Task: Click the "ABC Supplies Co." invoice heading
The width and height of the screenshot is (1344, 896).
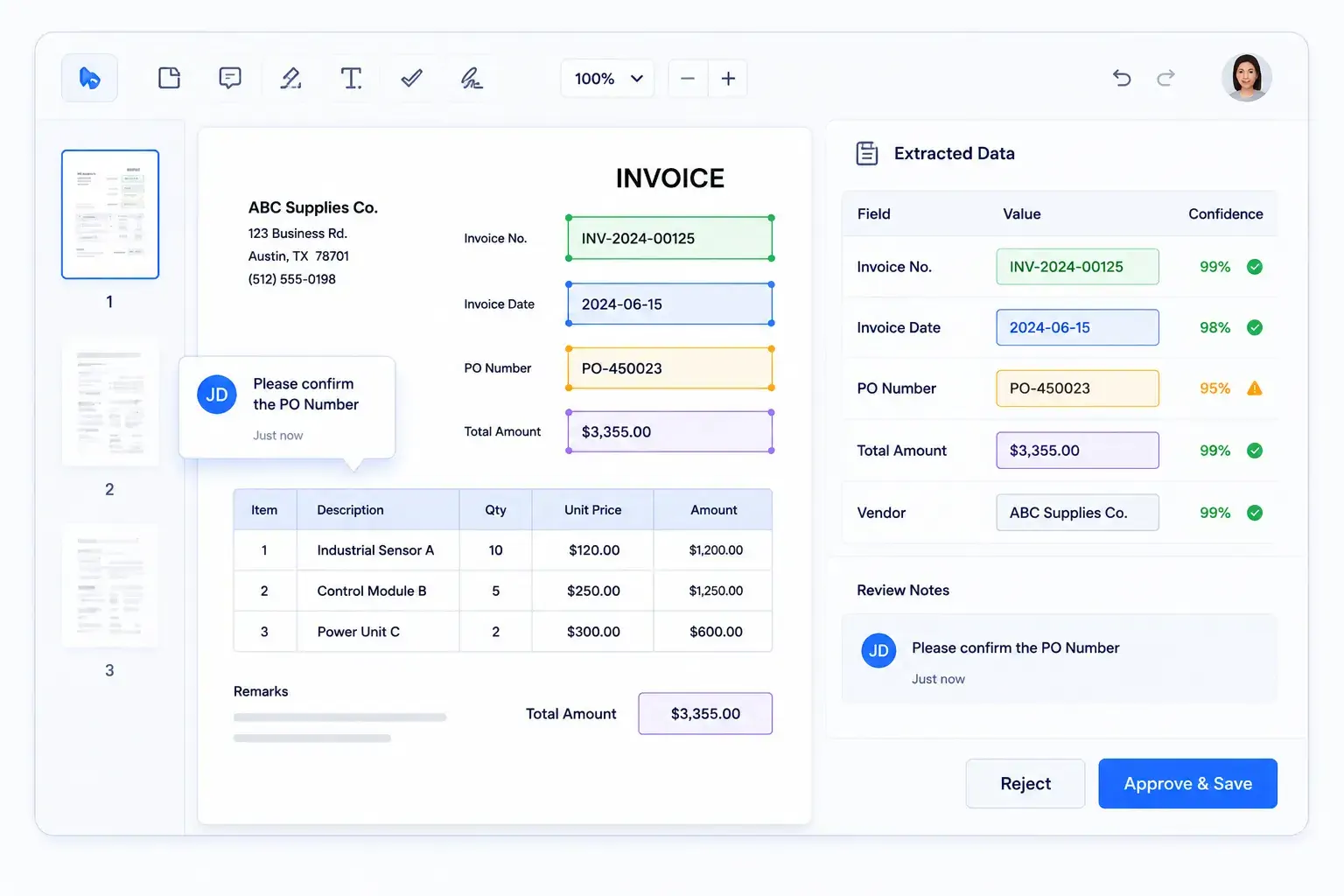Action: 313,207
